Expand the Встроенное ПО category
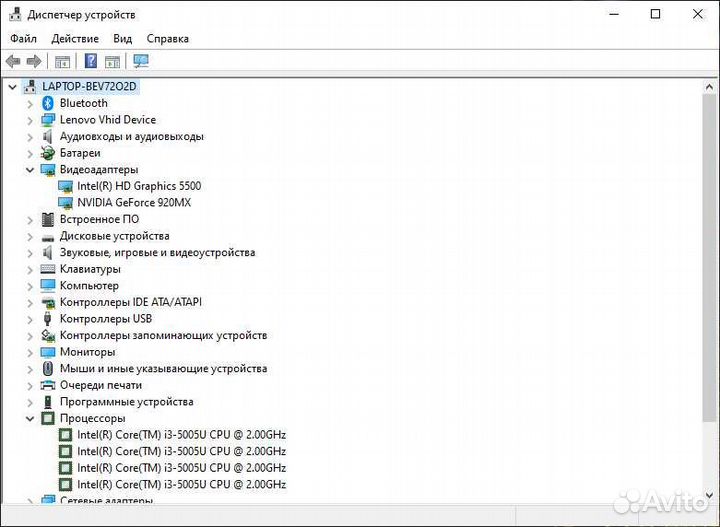This screenshot has height=527, width=720. pyautogui.click(x=30, y=220)
